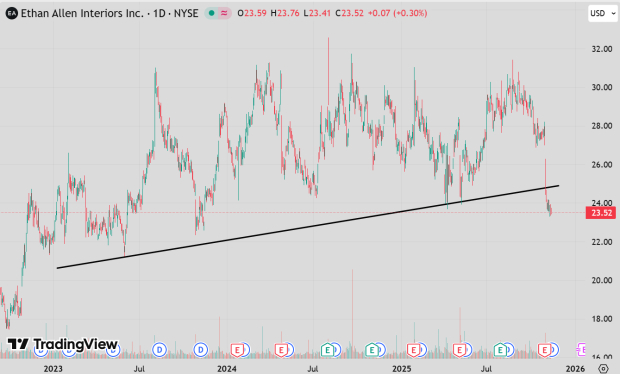The image size is (620, 374).
Task: Click the red 23.52 current price label
Action: [x=601, y=213]
